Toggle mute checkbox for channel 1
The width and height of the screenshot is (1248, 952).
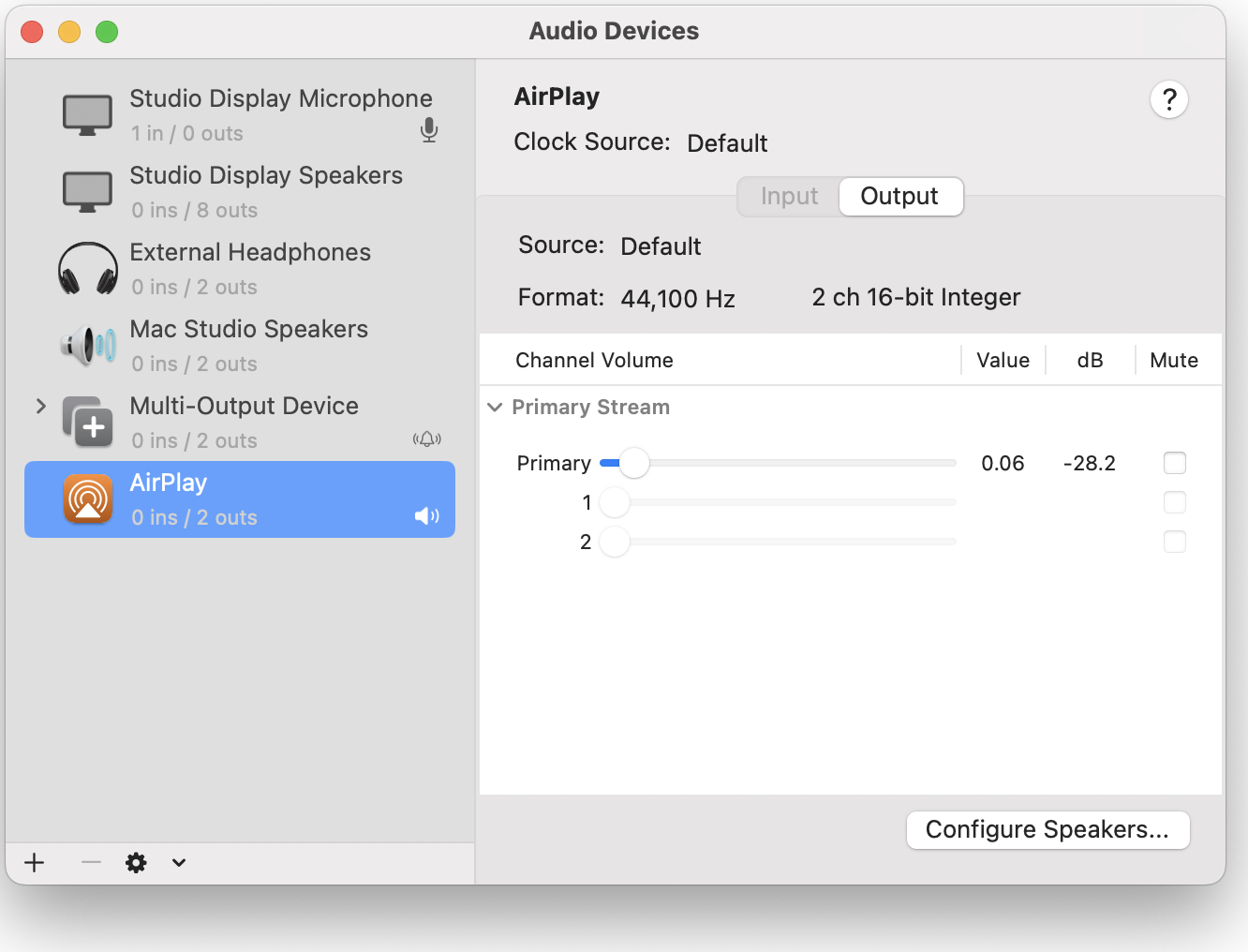click(x=1174, y=502)
